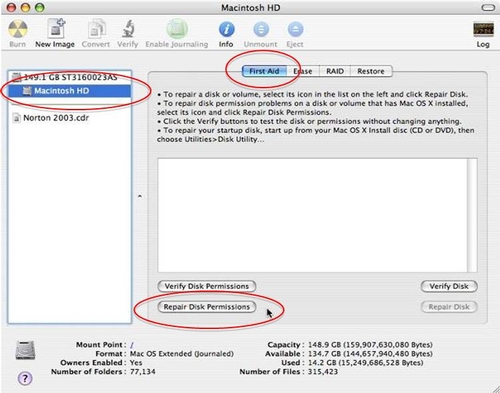Open help with the question mark button

[x=25, y=378]
